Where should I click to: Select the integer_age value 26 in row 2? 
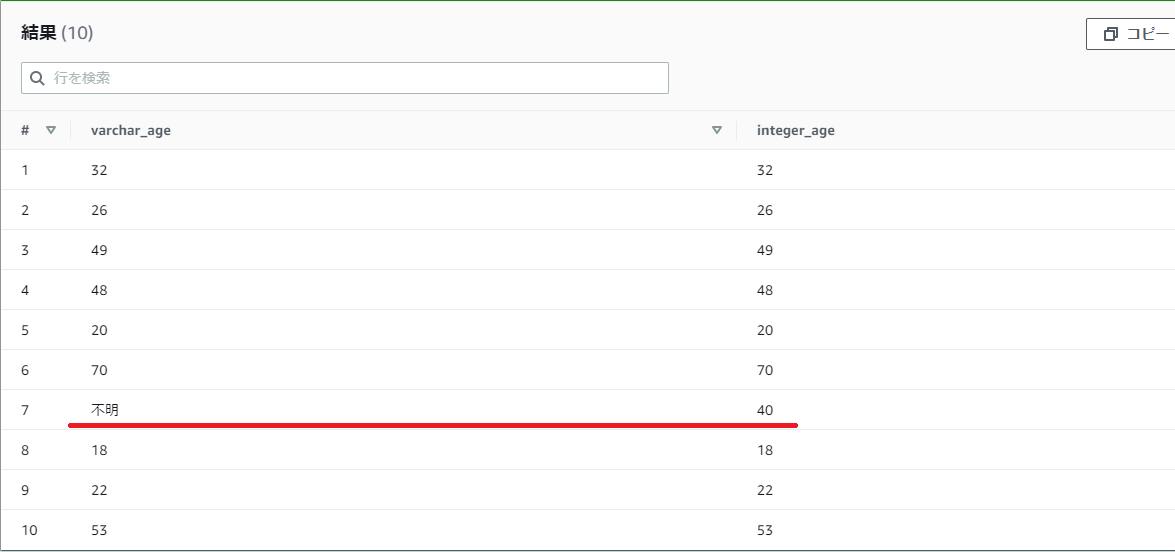[765, 210]
